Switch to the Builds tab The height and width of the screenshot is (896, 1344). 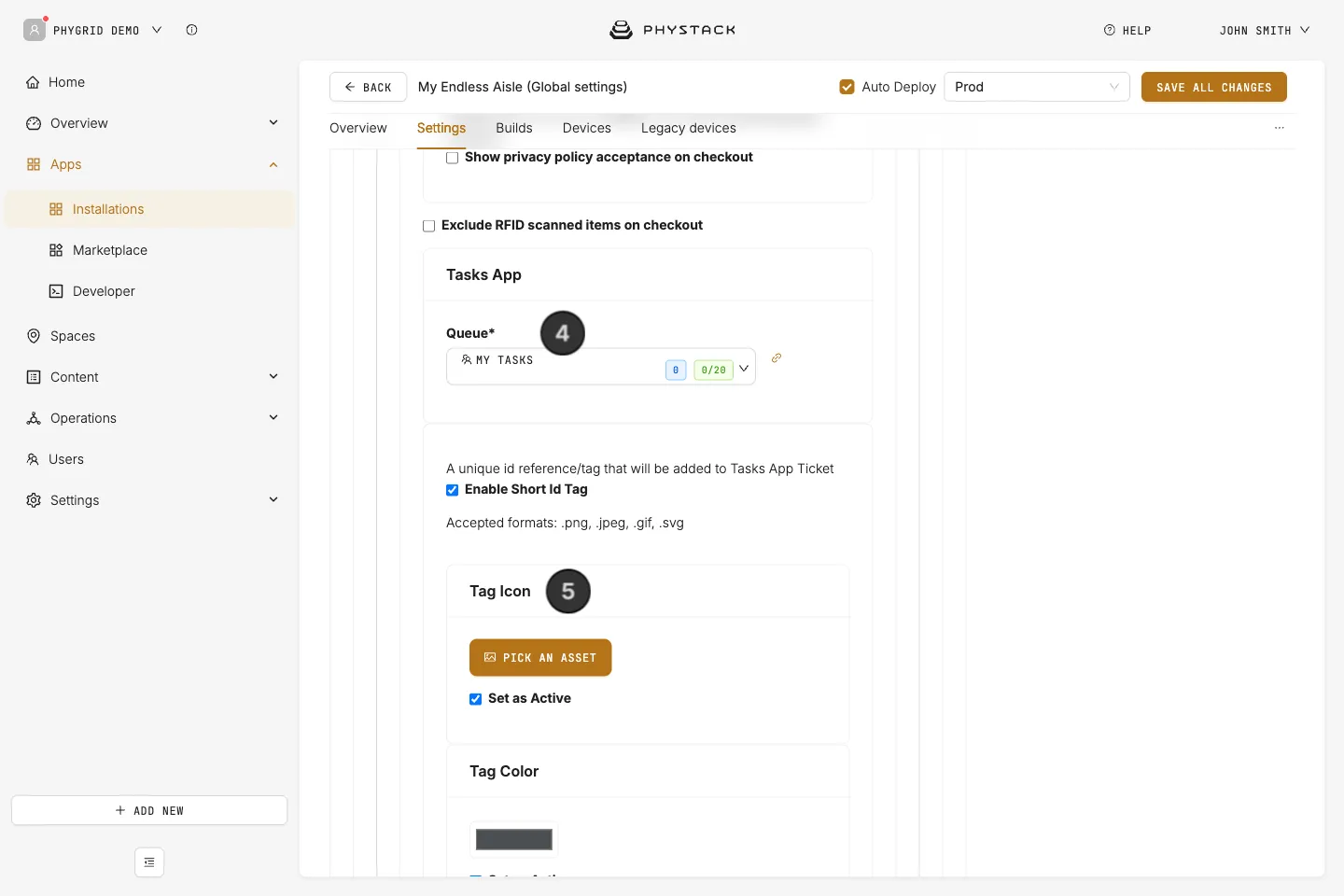514,128
